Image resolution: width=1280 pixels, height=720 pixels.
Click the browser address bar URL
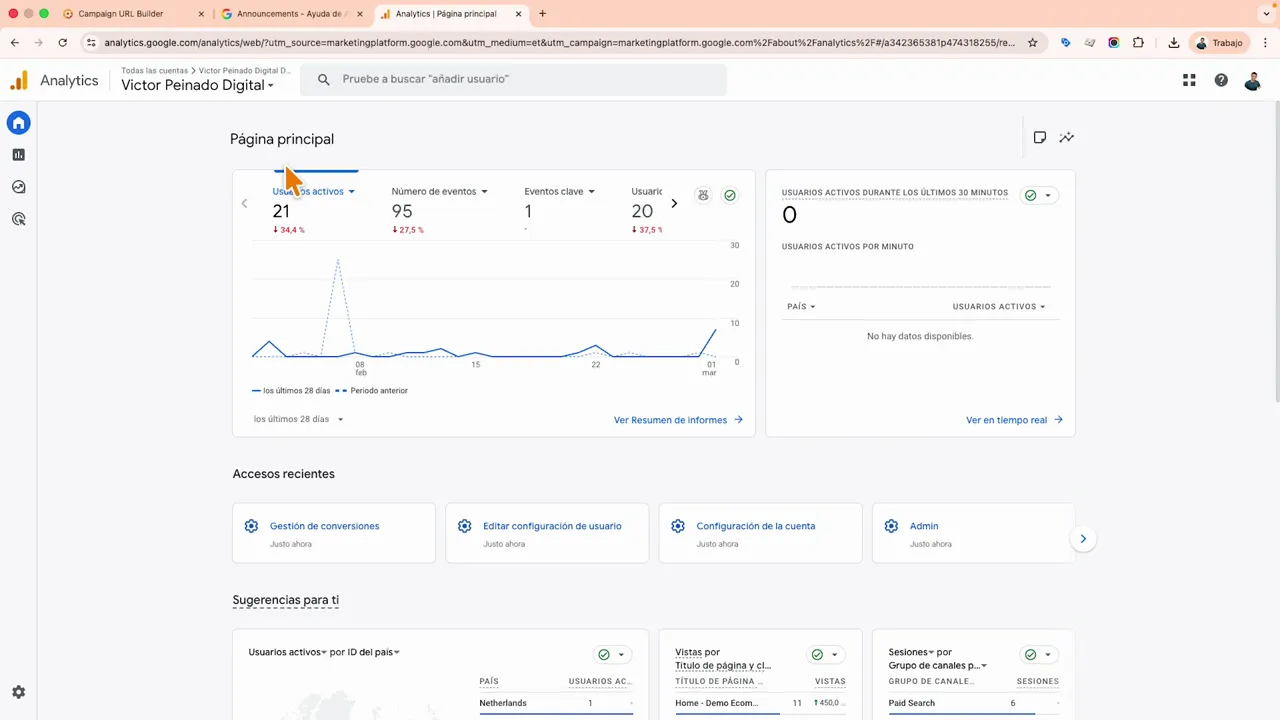click(560, 43)
